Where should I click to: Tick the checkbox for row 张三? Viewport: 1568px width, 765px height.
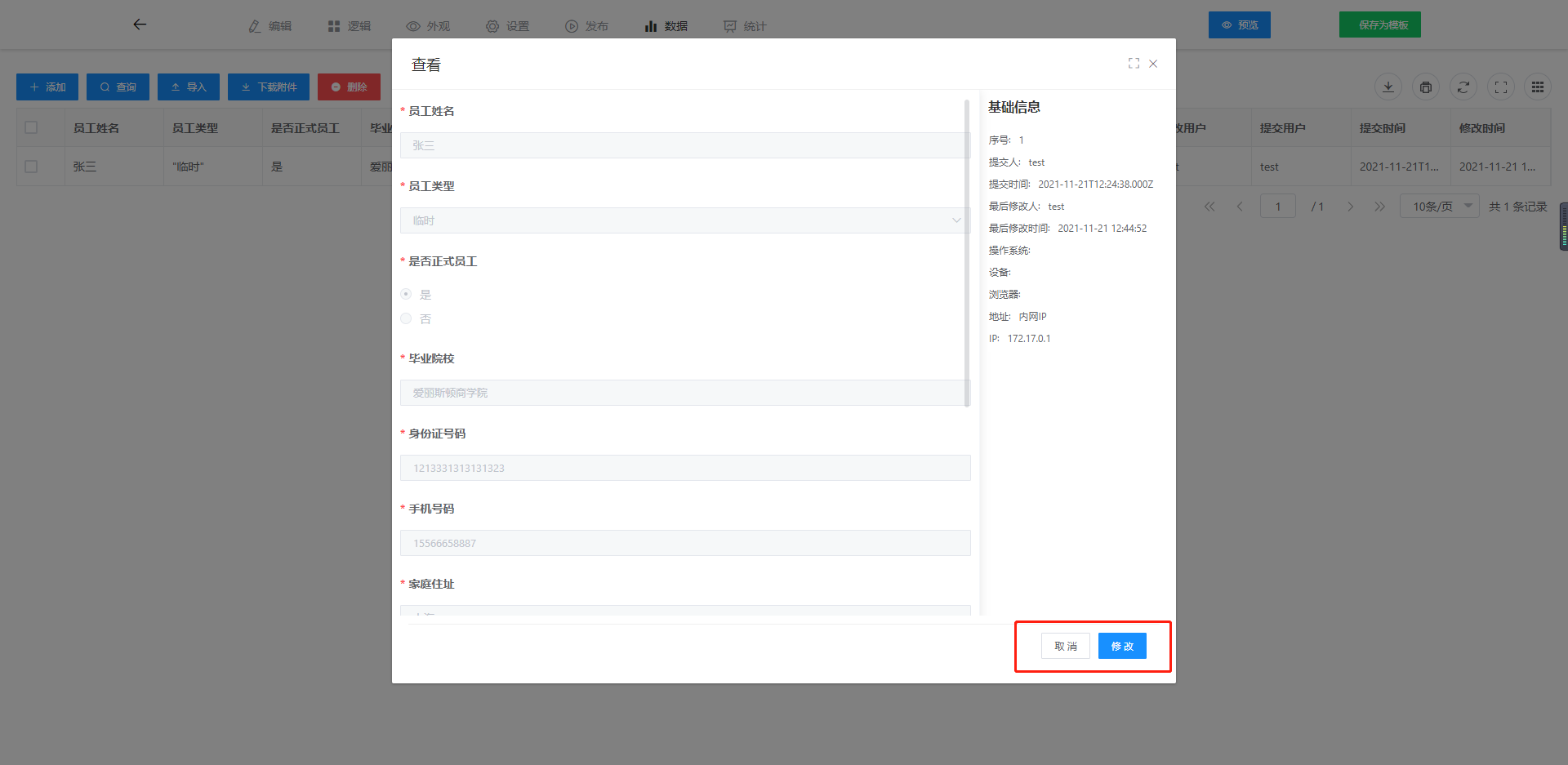(x=31, y=167)
